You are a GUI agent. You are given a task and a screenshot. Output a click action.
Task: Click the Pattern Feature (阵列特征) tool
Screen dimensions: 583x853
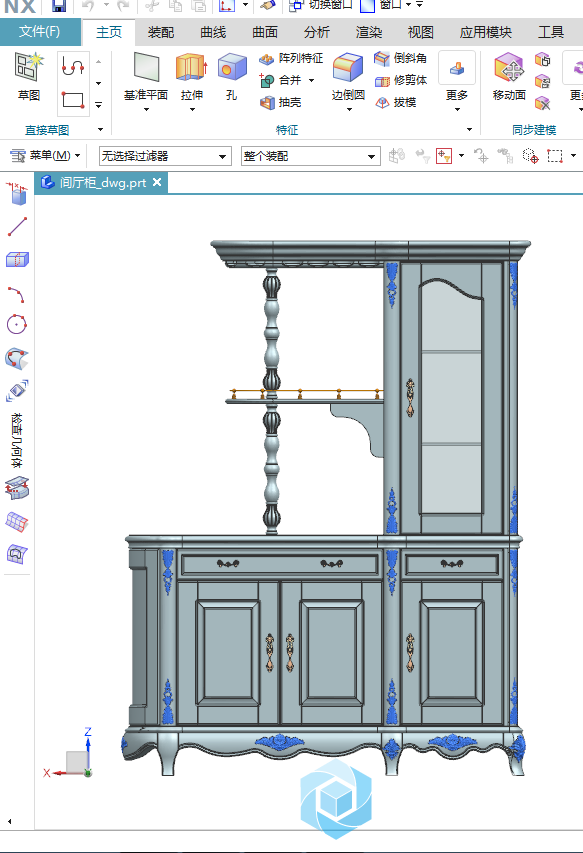[291, 58]
